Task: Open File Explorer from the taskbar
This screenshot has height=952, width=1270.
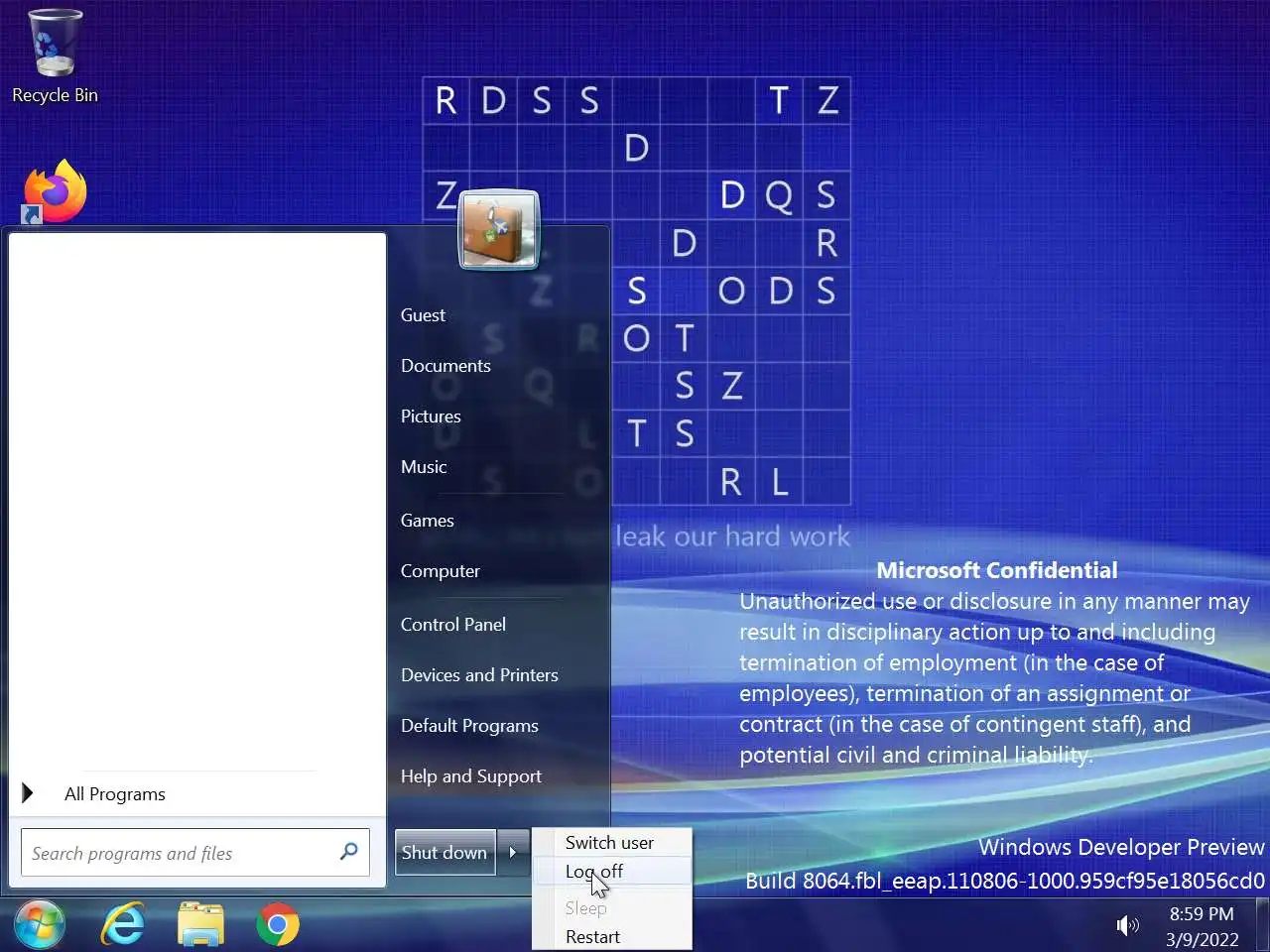Action: point(200,924)
